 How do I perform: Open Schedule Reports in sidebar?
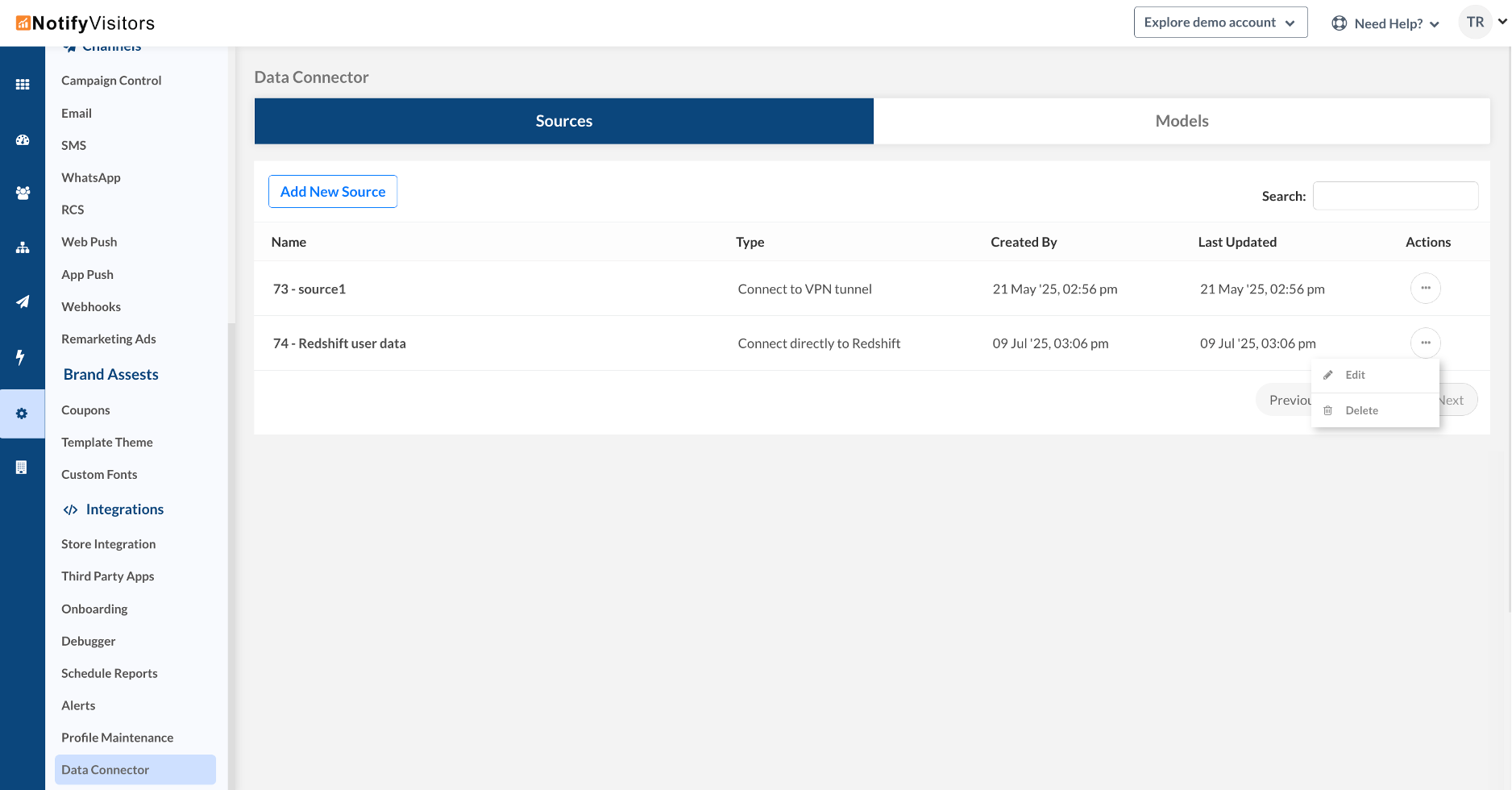[110, 674]
